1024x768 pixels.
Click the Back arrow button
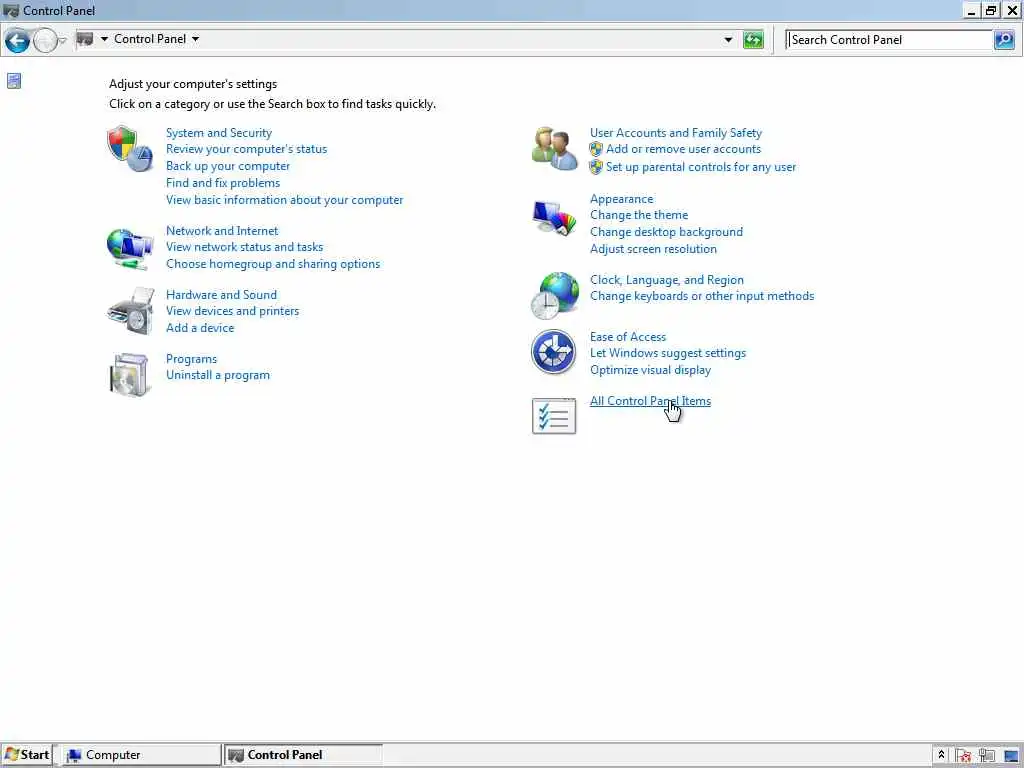pos(17,40)
